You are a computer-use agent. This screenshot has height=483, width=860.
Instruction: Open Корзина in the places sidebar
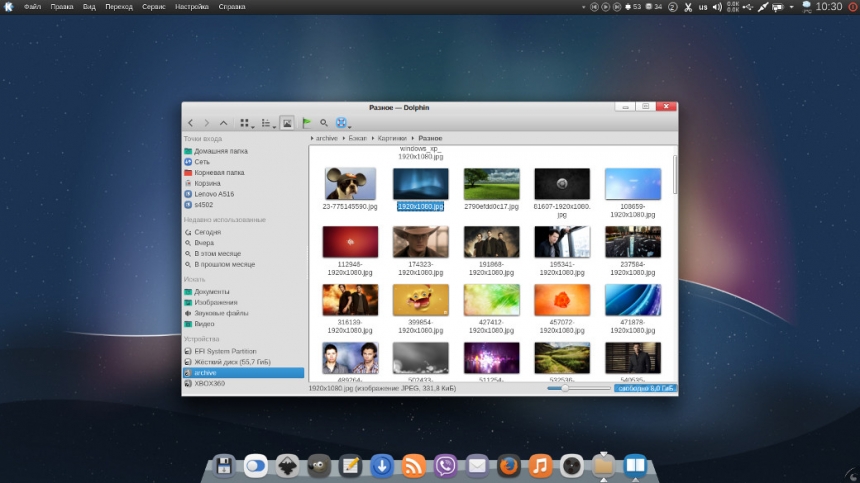coord(207,183)
